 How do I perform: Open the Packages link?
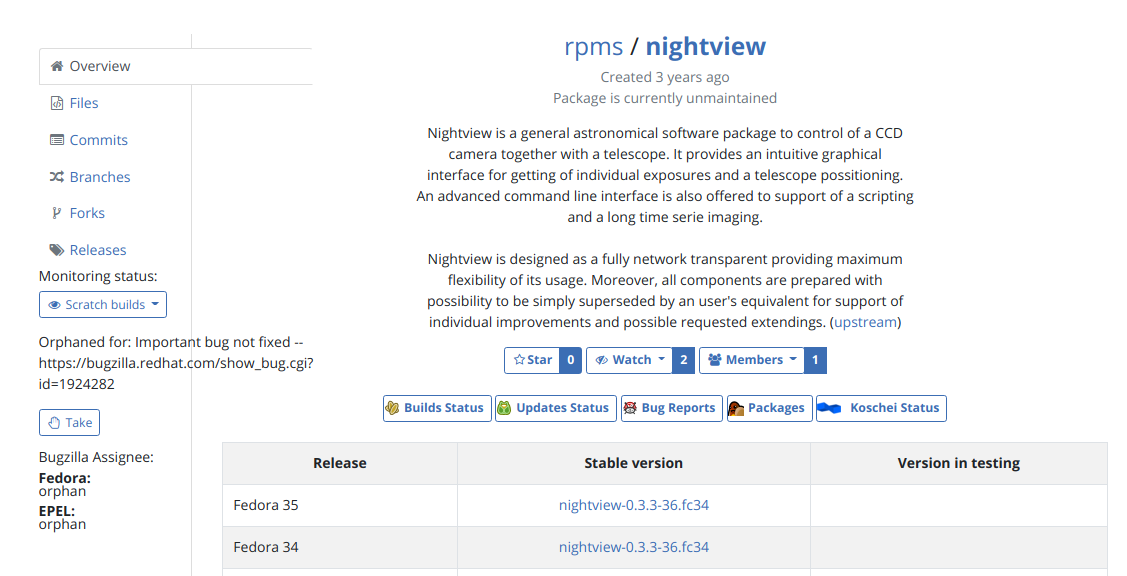[x=770, y=408]
